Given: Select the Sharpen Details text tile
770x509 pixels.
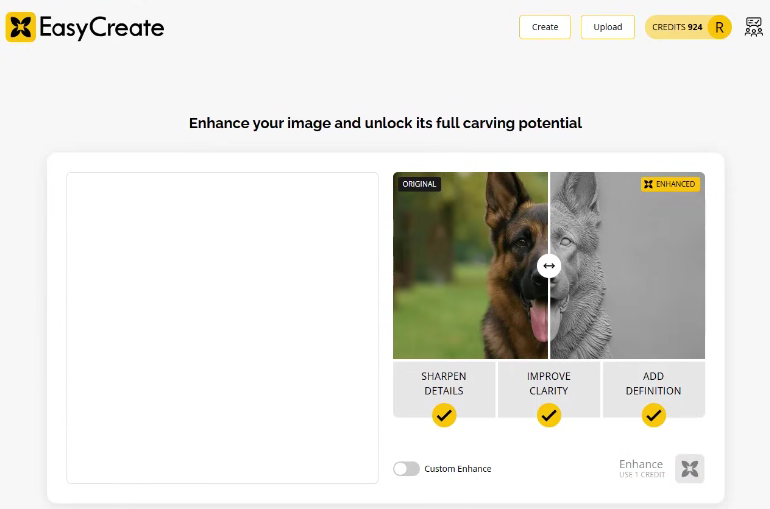Looking at the screenshot, I should pos(444,383).
